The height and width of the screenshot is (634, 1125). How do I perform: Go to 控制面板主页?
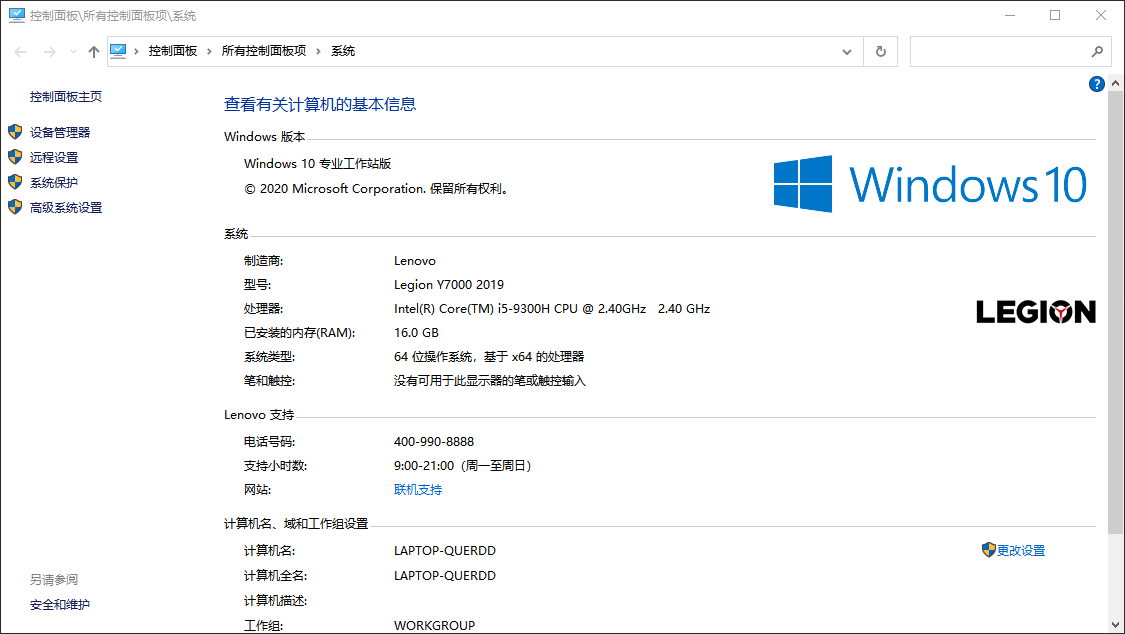click(66, 97)
